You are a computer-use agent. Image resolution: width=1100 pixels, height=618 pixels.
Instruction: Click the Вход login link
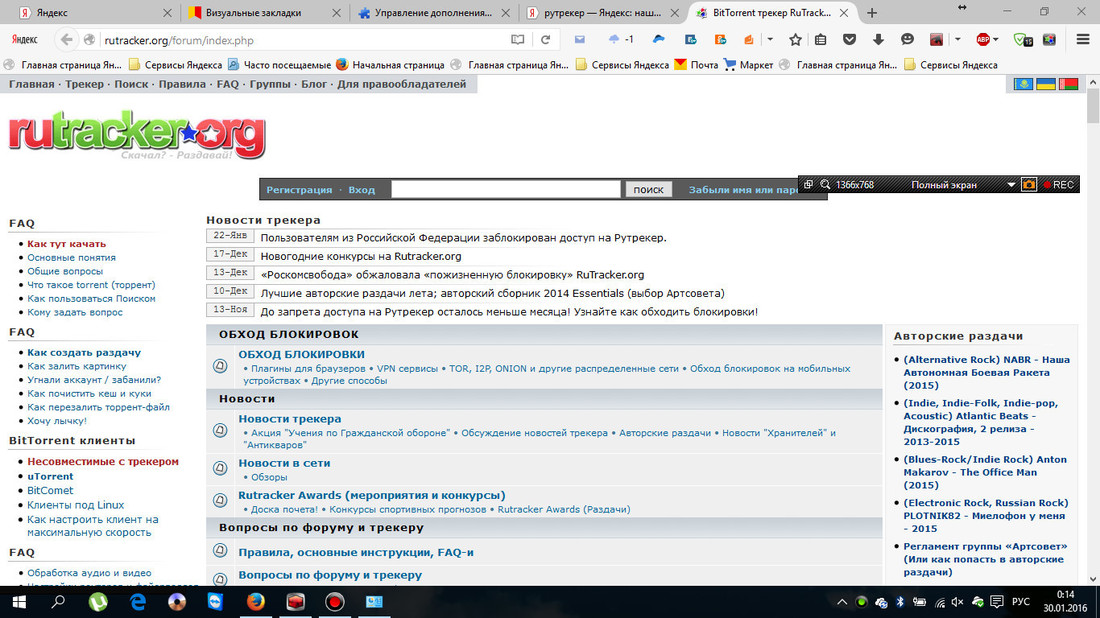pos(361,190)
